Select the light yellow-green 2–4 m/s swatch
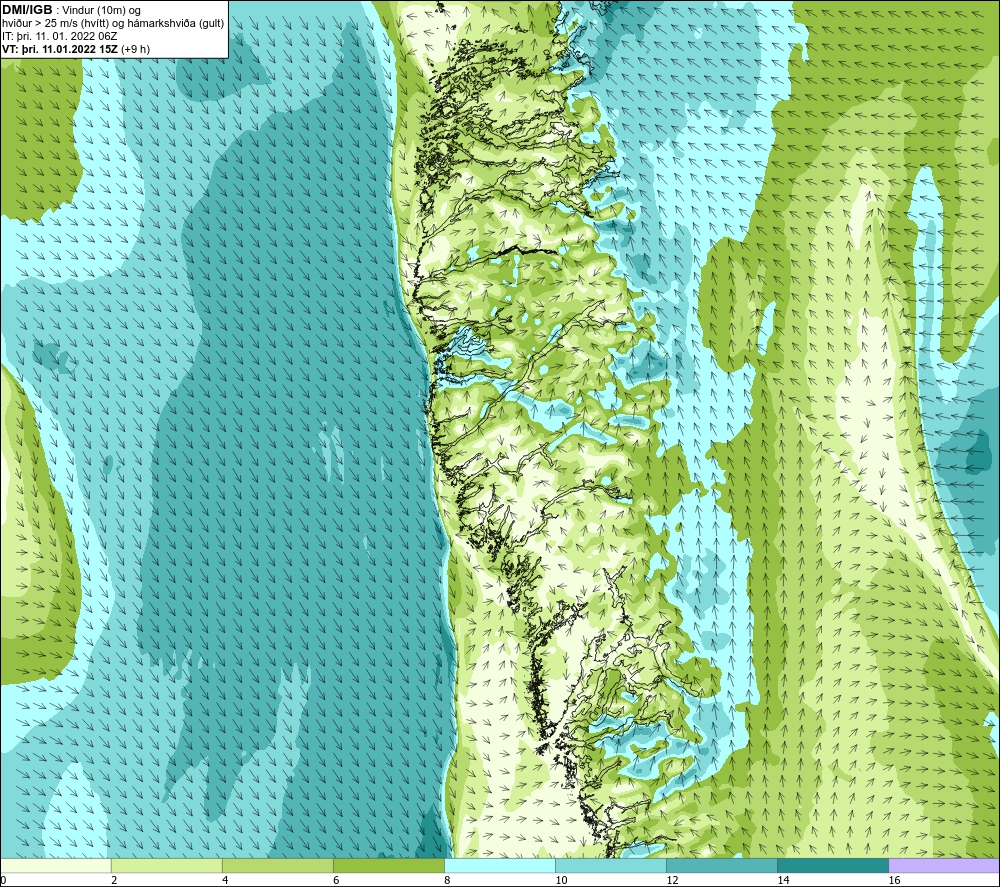This screenshot has height=887, width=1000. tap(166, 866)
